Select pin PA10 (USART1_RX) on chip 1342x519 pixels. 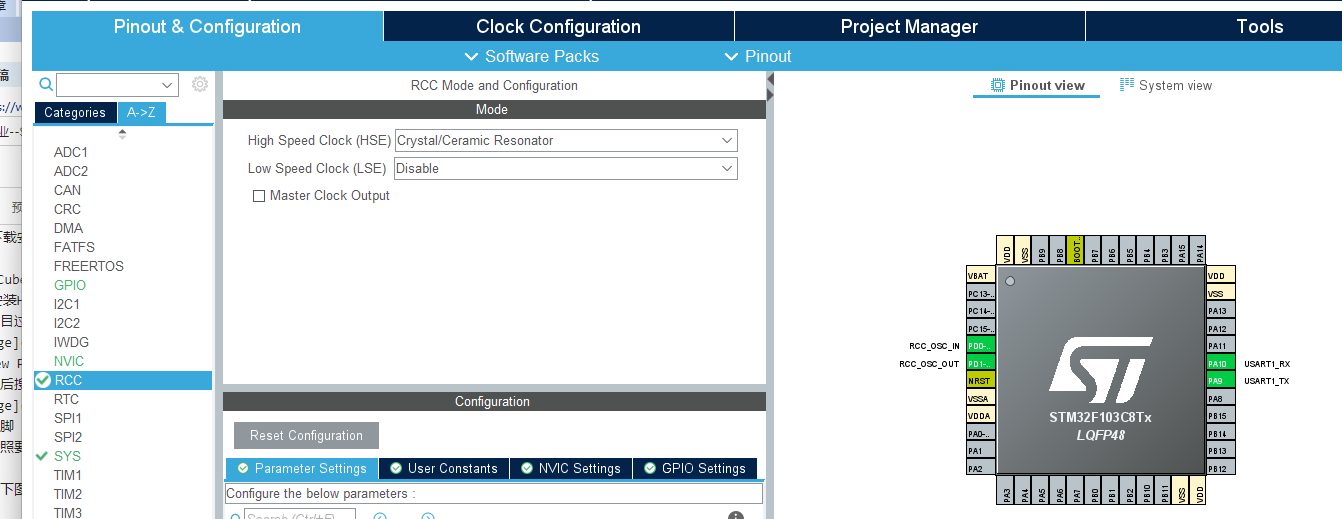point(1221,364)
